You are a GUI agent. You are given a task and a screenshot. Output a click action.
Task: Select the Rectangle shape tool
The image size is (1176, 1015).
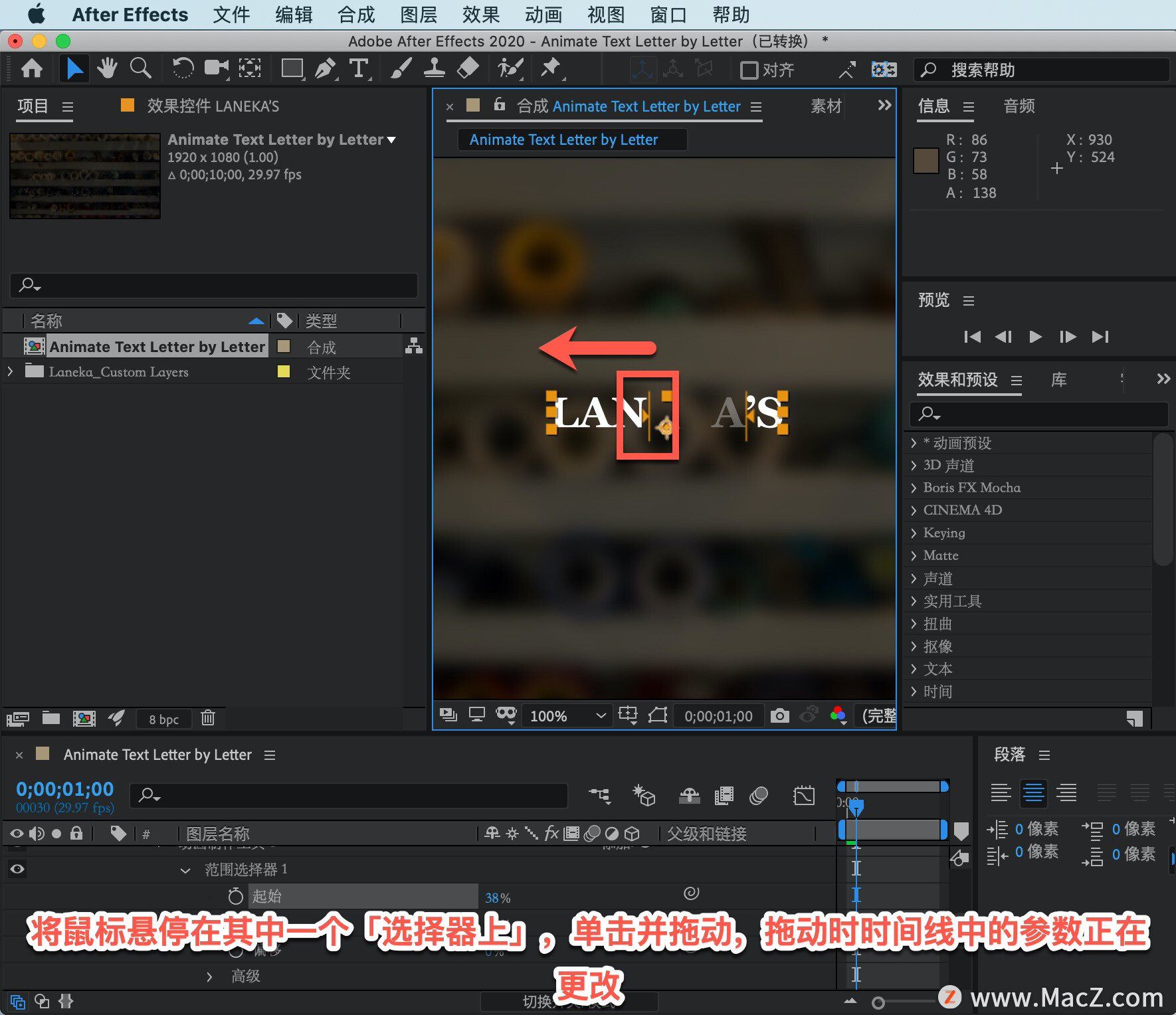[292, 68]
